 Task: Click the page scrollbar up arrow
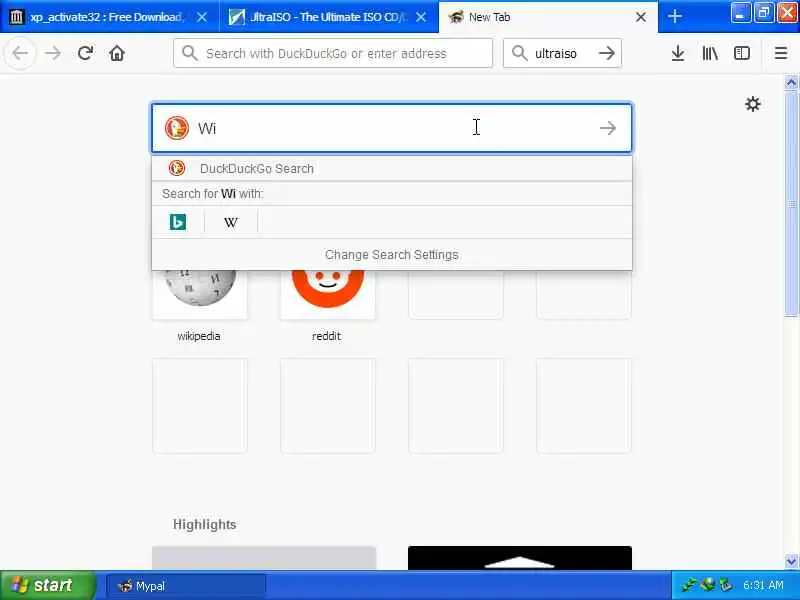pyautogui.click(x=791, y=83)
